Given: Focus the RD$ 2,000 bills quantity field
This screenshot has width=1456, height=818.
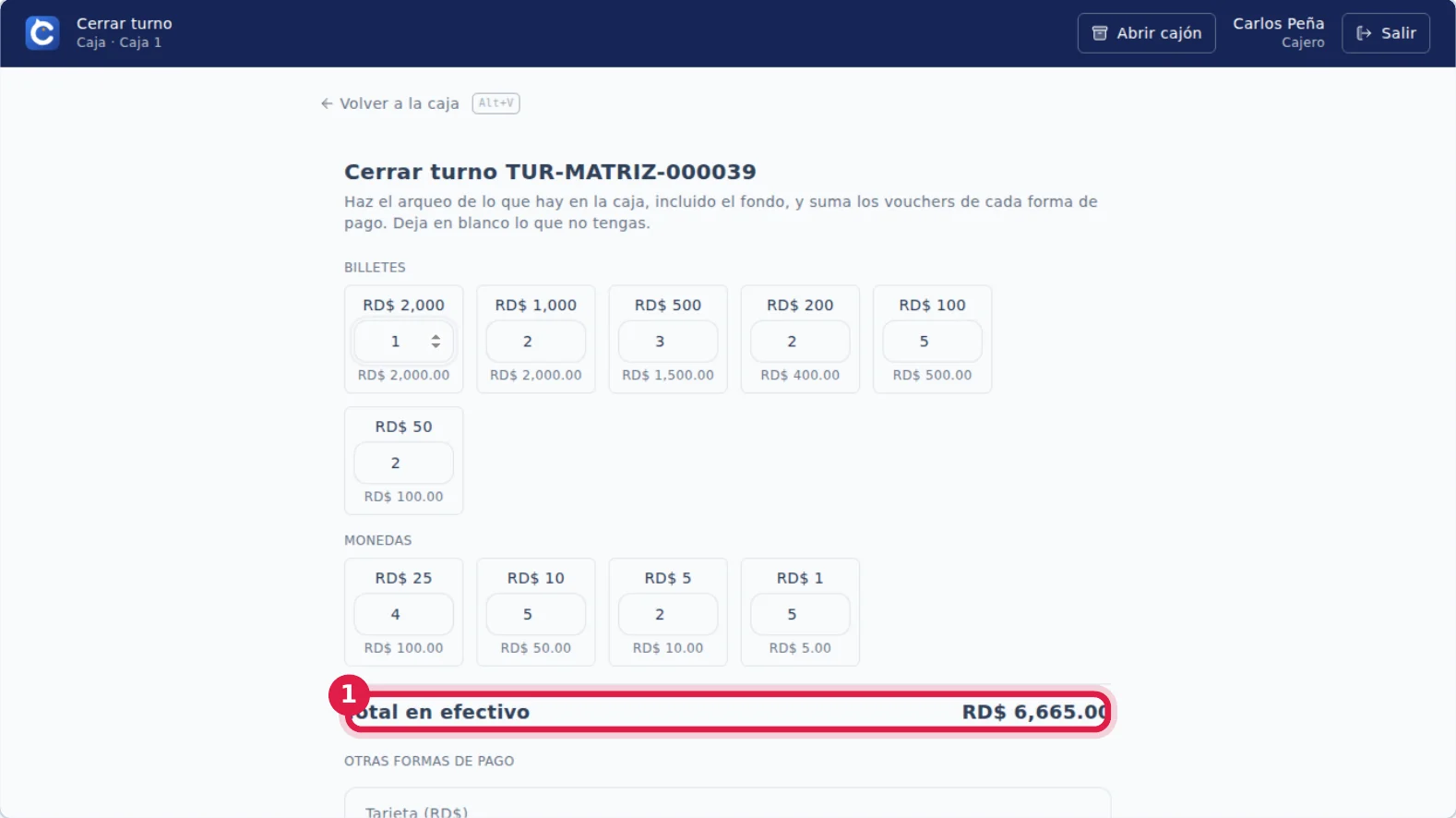Looking at the screenshot, I should pos(403,342).
